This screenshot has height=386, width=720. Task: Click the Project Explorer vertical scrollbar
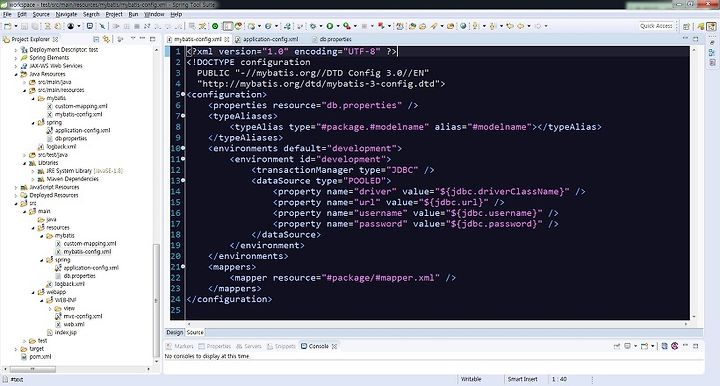click(157, 302)
